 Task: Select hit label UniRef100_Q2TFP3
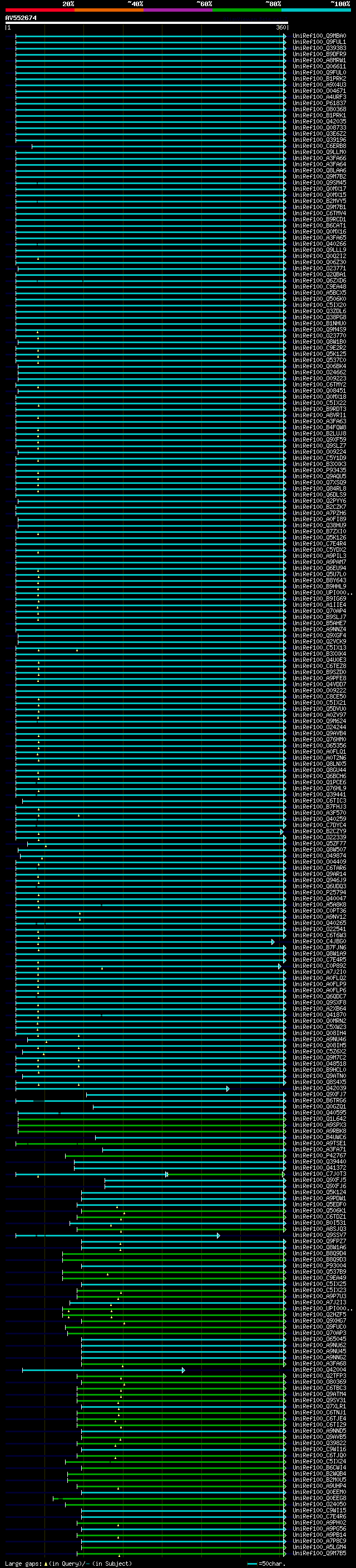point(319,1376)
